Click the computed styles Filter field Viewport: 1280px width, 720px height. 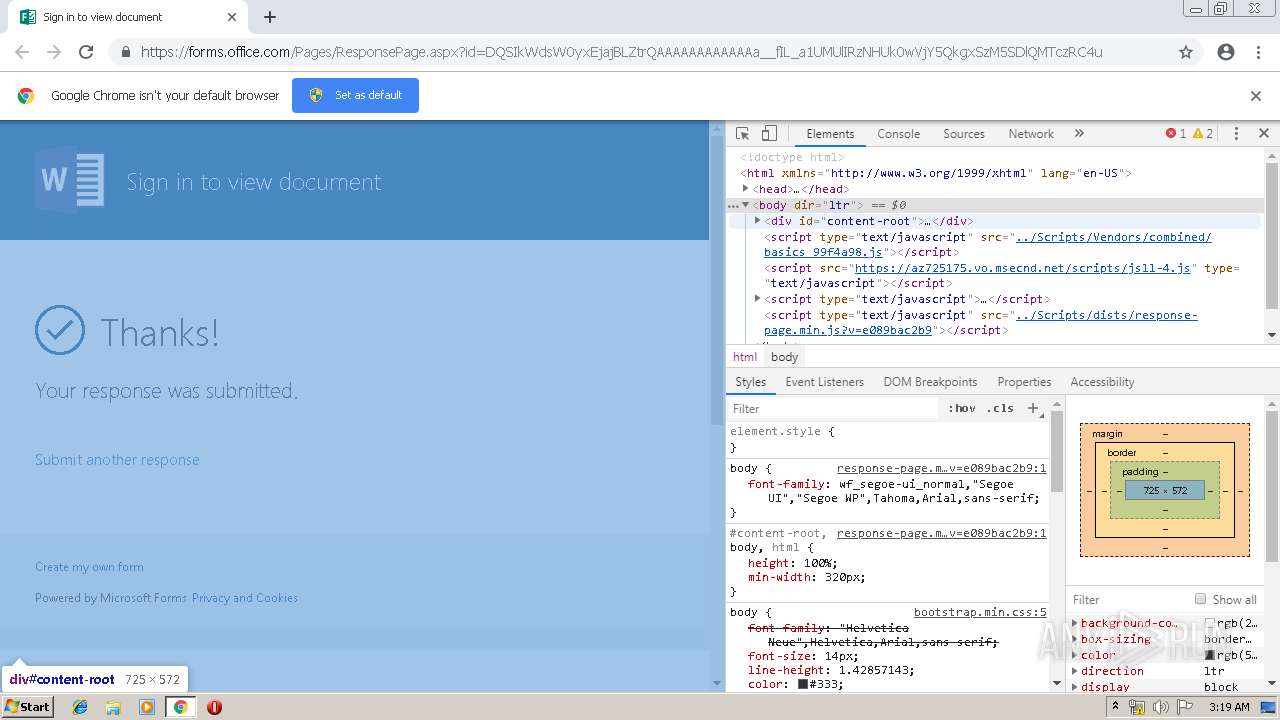[1128, 600]
